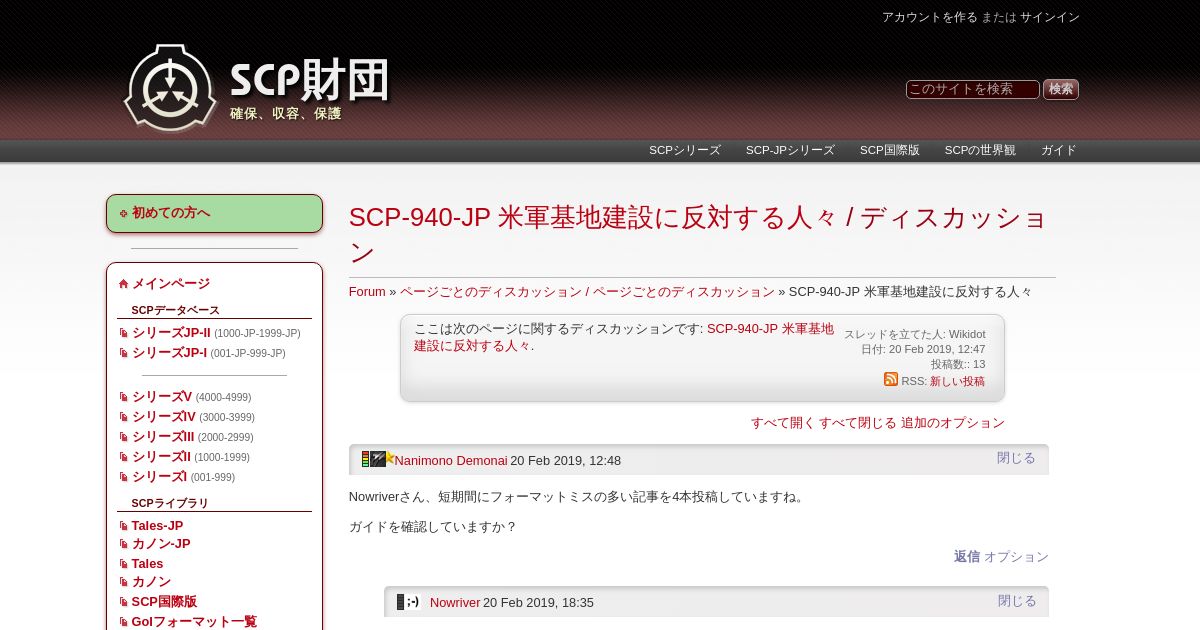Image resolution: width=1200 pixels, height=630 pixels.
Task: Click the icon beside 初めての方へ
Action: pos(123,213)
